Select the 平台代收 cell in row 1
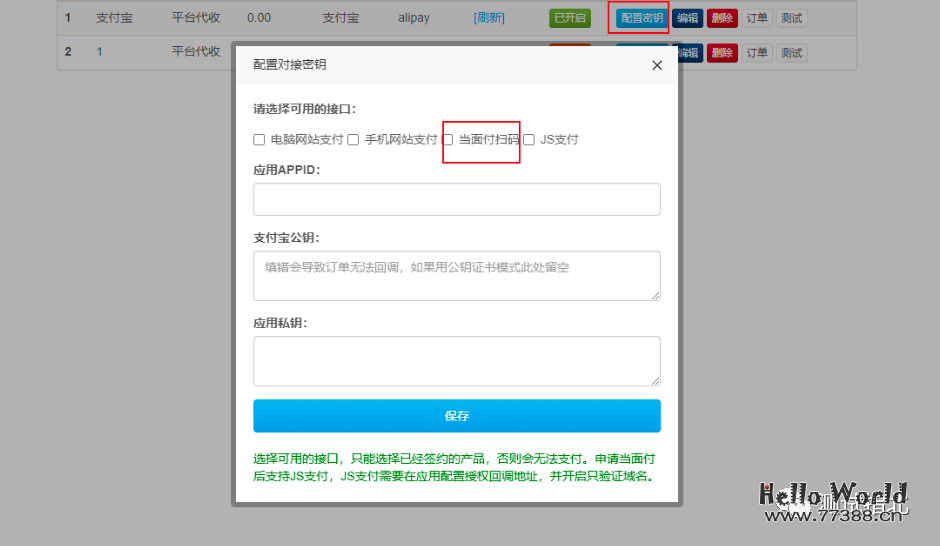 pyautogui.click(x=196, y=18)
